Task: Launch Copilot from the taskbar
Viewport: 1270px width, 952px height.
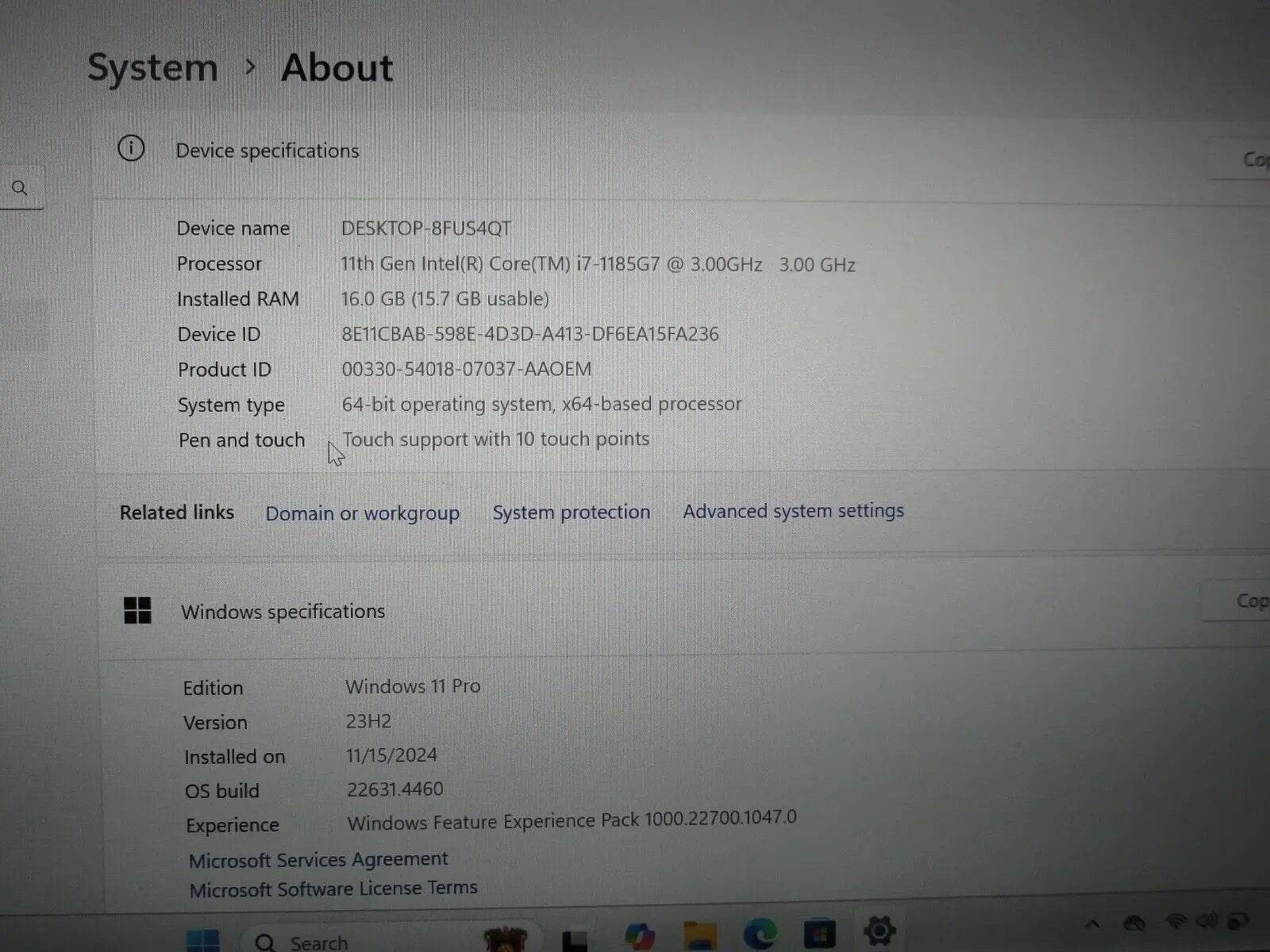Action: (x=639, y=936)
